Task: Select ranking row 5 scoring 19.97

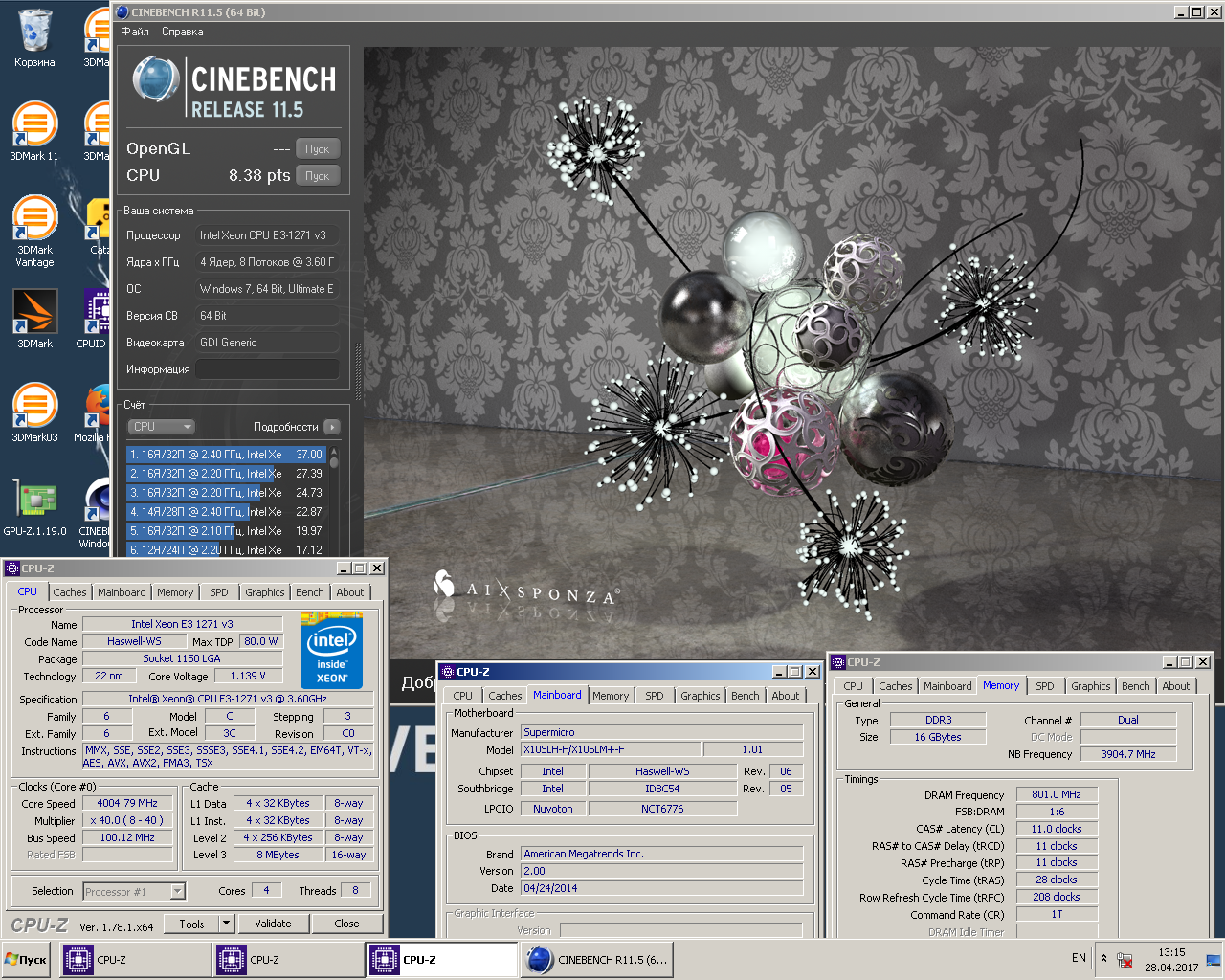Action: click(226, 531)
